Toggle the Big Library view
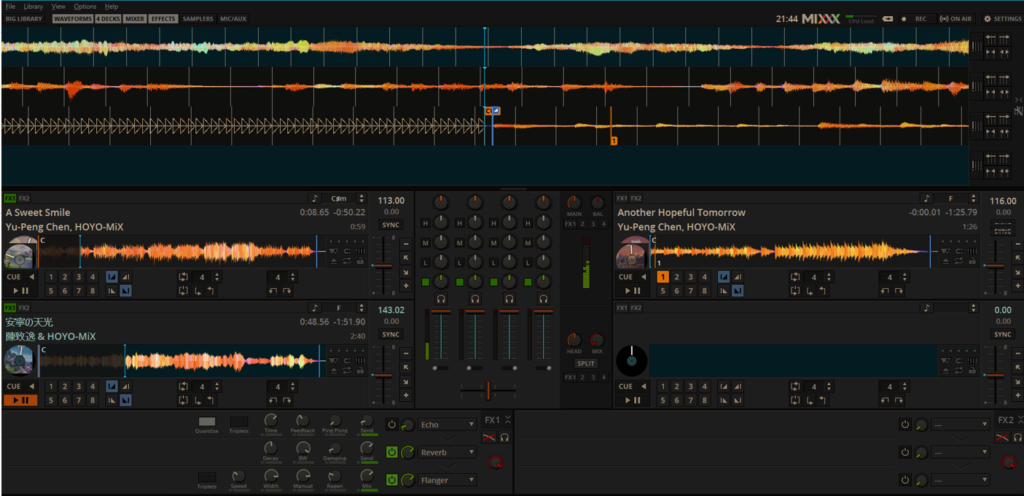This screenshot has height=496, width=1024. pyautogui.click(x=24, y=19)
